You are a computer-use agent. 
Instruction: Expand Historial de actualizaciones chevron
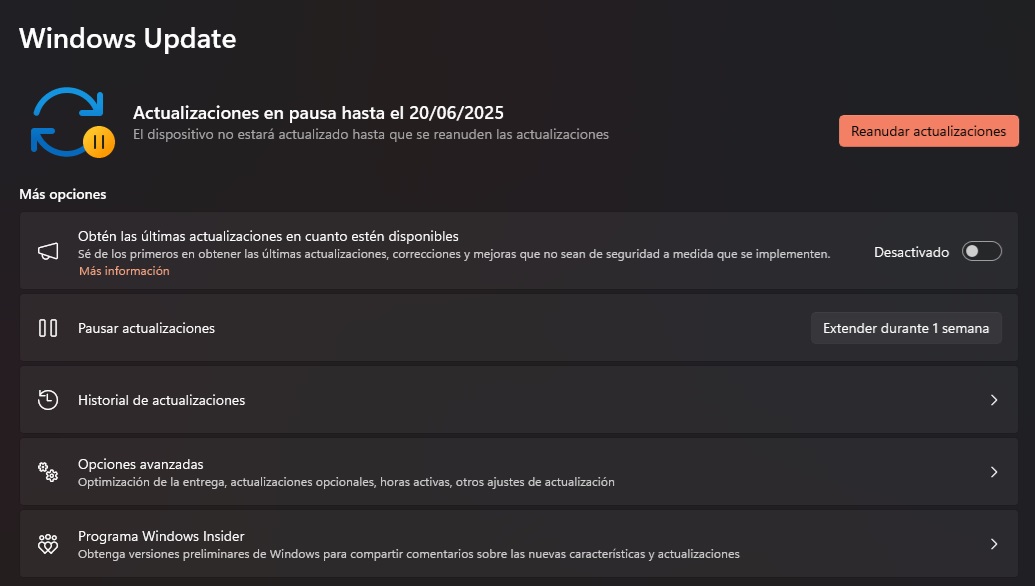tap(994, 400)
